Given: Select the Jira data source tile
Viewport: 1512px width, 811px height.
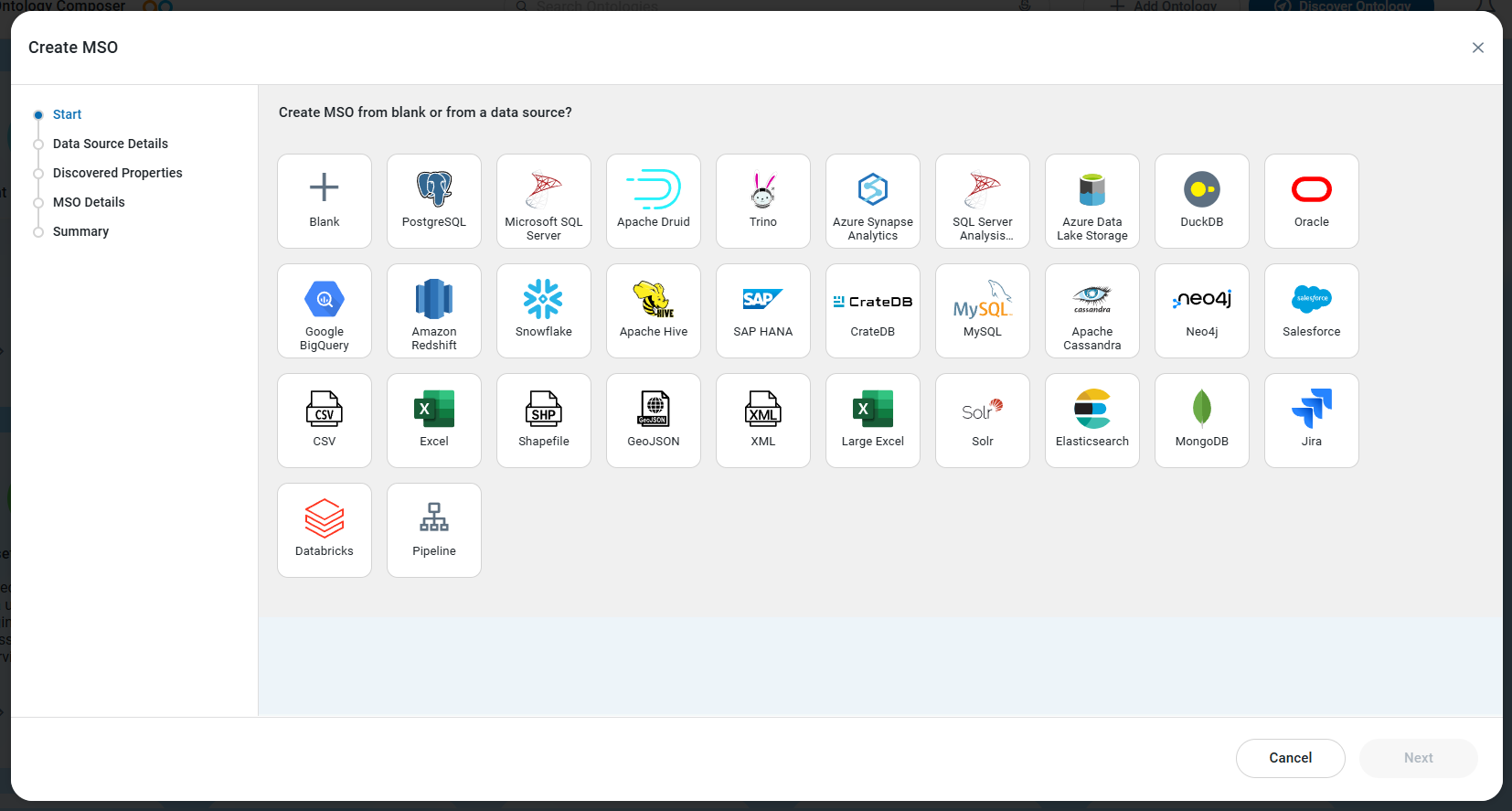Looking at the screenshot, I should (x=1312, y=421).
